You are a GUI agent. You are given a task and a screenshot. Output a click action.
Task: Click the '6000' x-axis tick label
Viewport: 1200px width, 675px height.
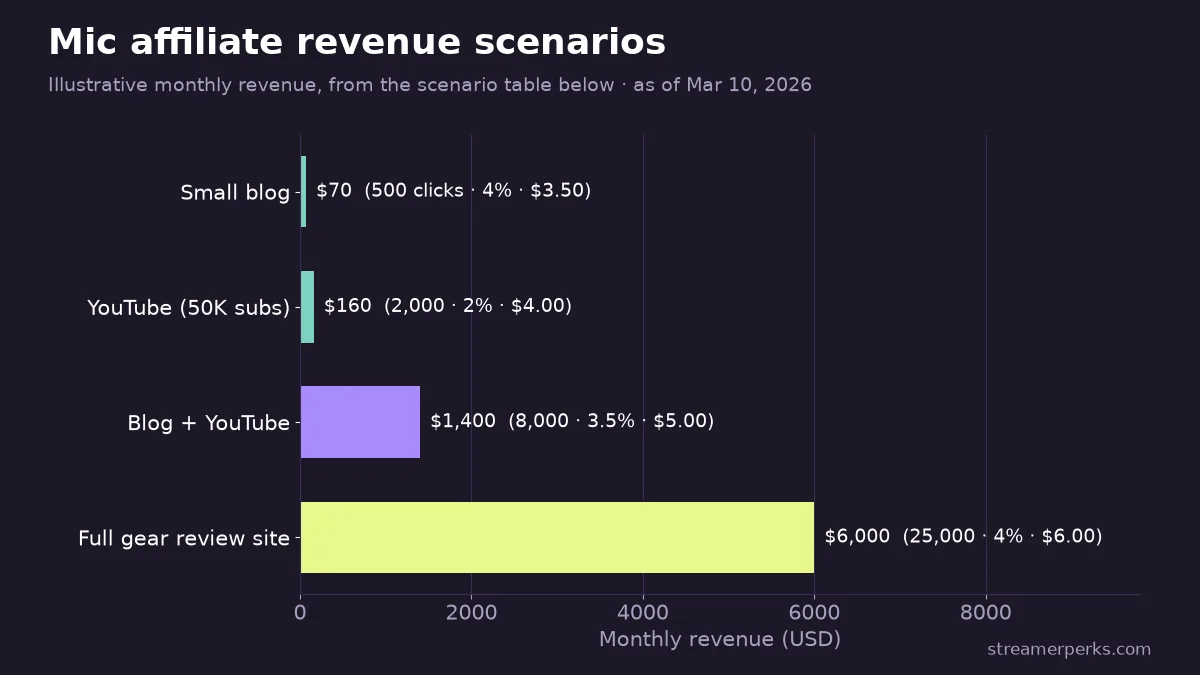(814, 613)
